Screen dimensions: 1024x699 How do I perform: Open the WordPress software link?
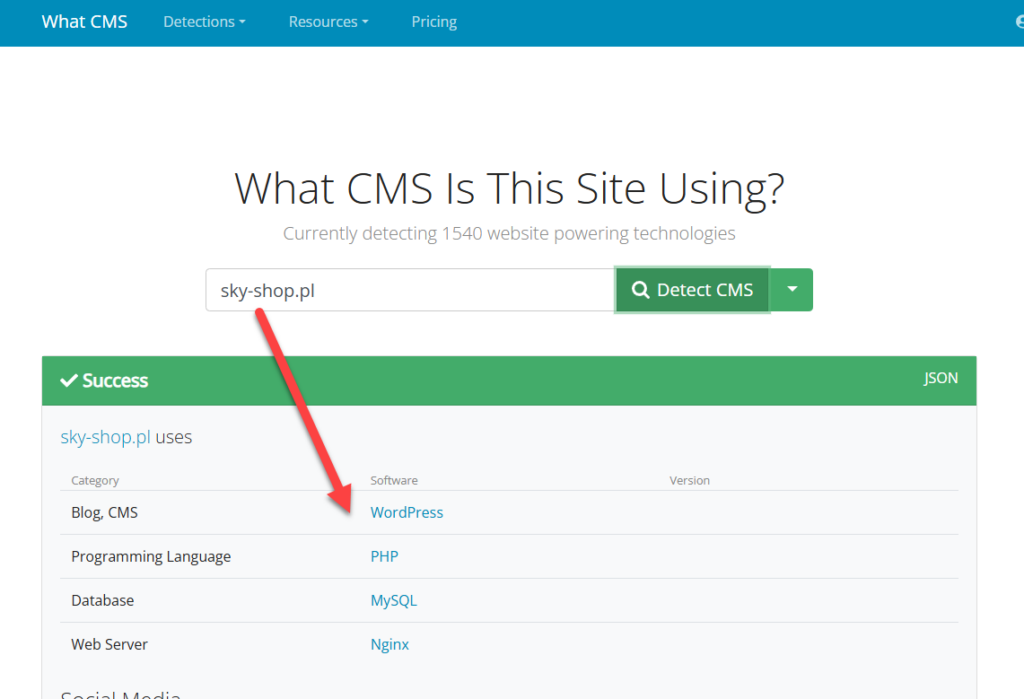406,512
